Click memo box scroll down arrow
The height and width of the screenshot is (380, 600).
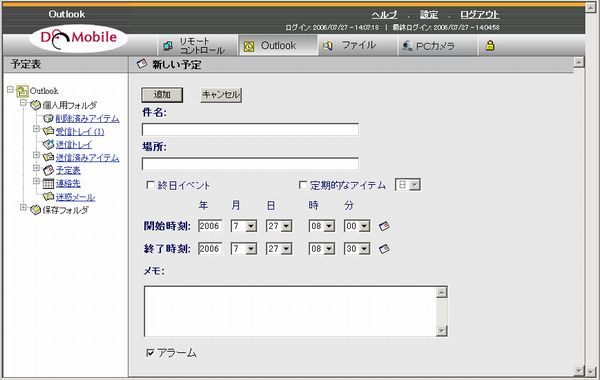click(x=442, y=331)
